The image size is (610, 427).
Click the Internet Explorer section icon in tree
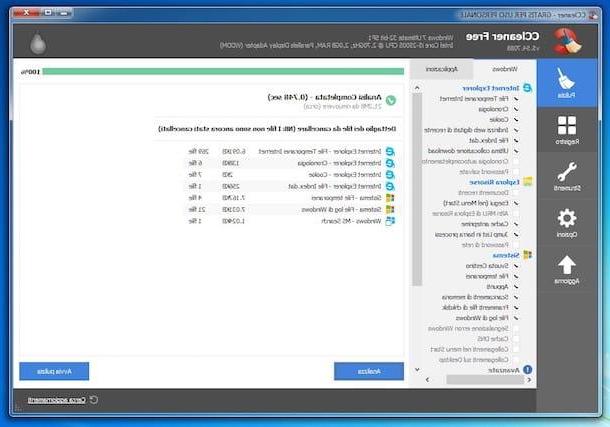[527, 88]
